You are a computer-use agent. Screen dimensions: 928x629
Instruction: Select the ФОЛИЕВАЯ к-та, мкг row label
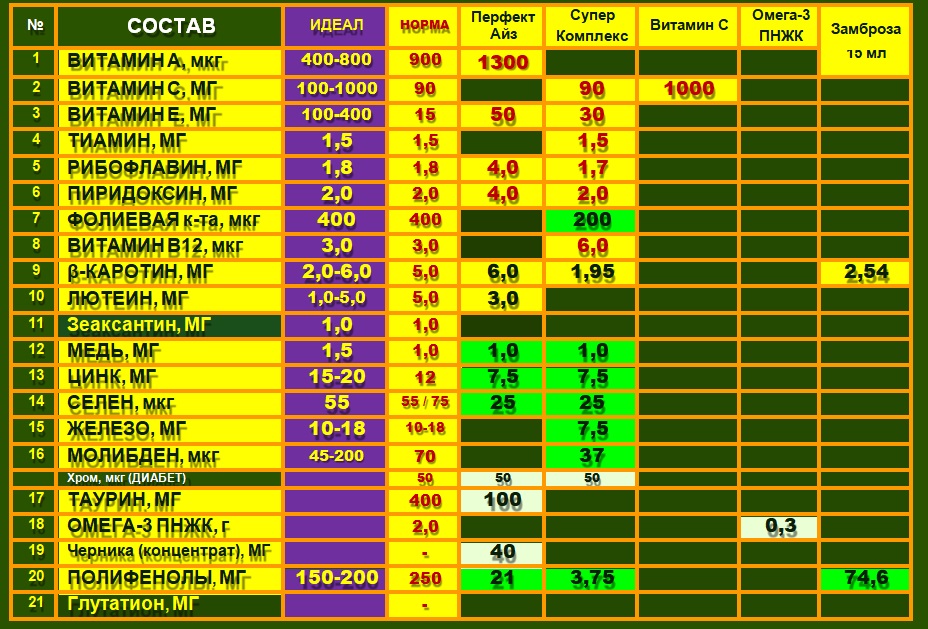[170, 219]
